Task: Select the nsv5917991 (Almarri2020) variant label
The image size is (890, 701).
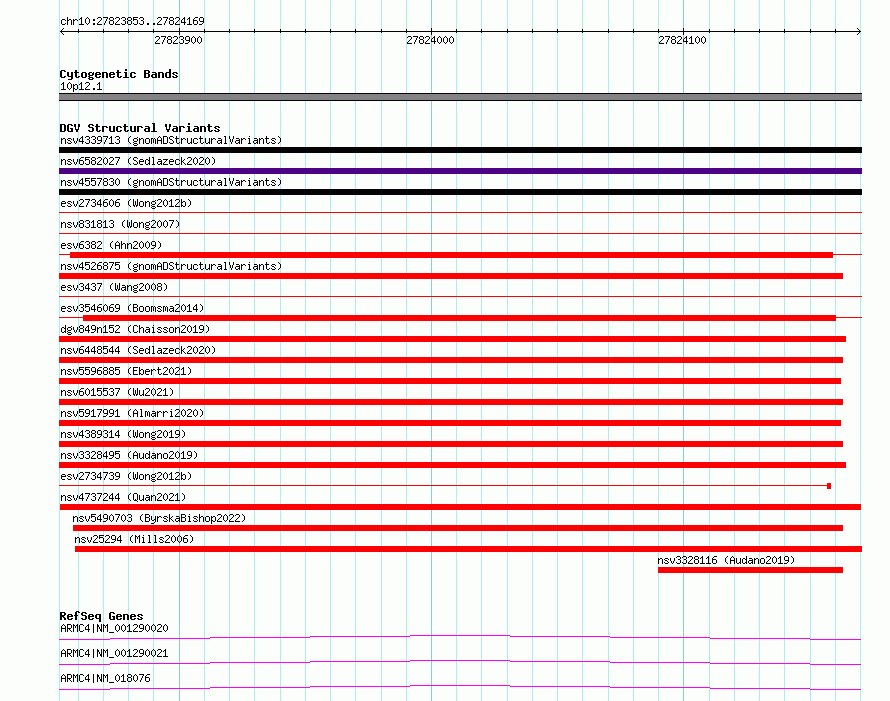Action: [x=132, y=413]
